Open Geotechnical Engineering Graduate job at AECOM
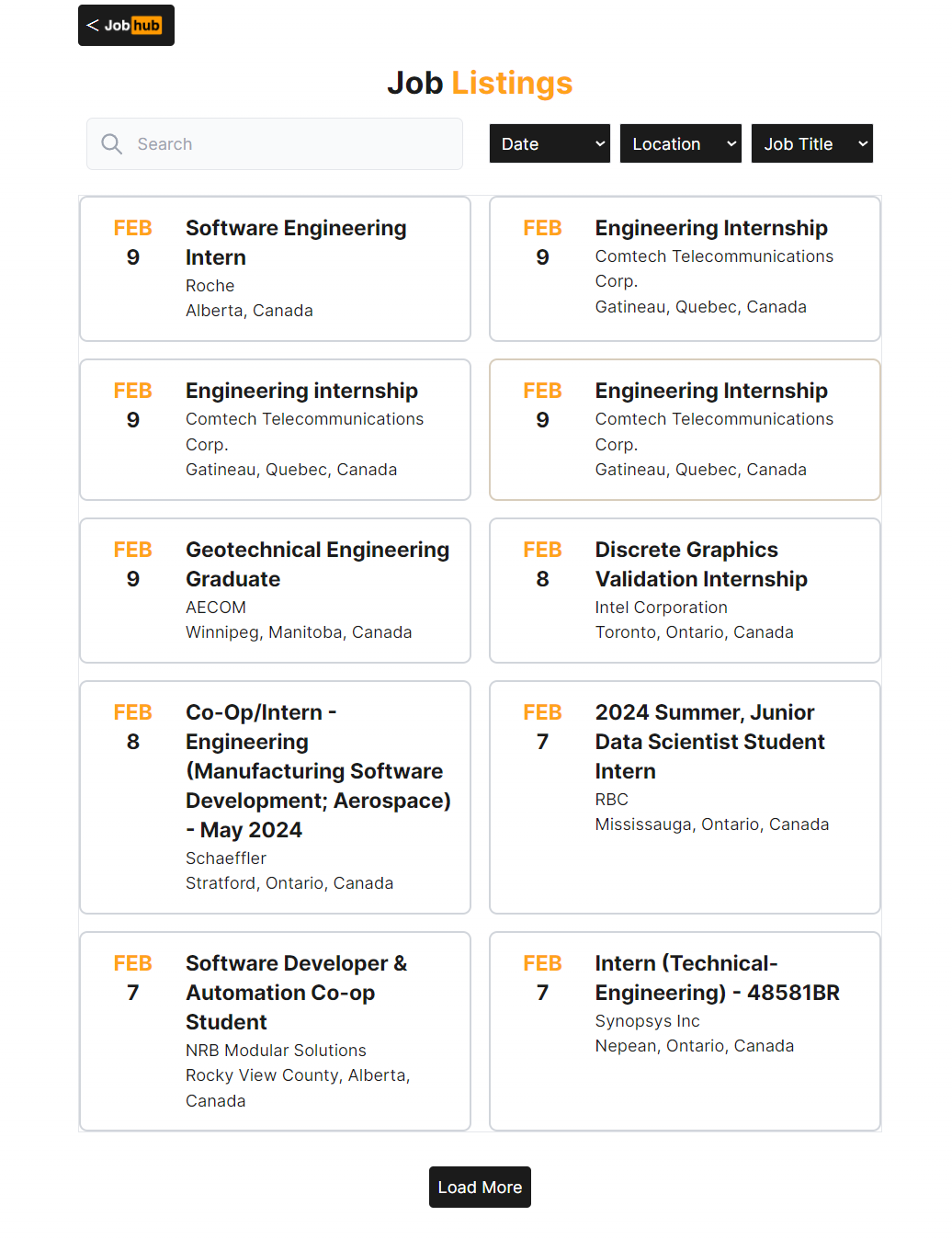Image resolution: width=952 pixels, height=1239 pixels. click(x=317, y=564)
